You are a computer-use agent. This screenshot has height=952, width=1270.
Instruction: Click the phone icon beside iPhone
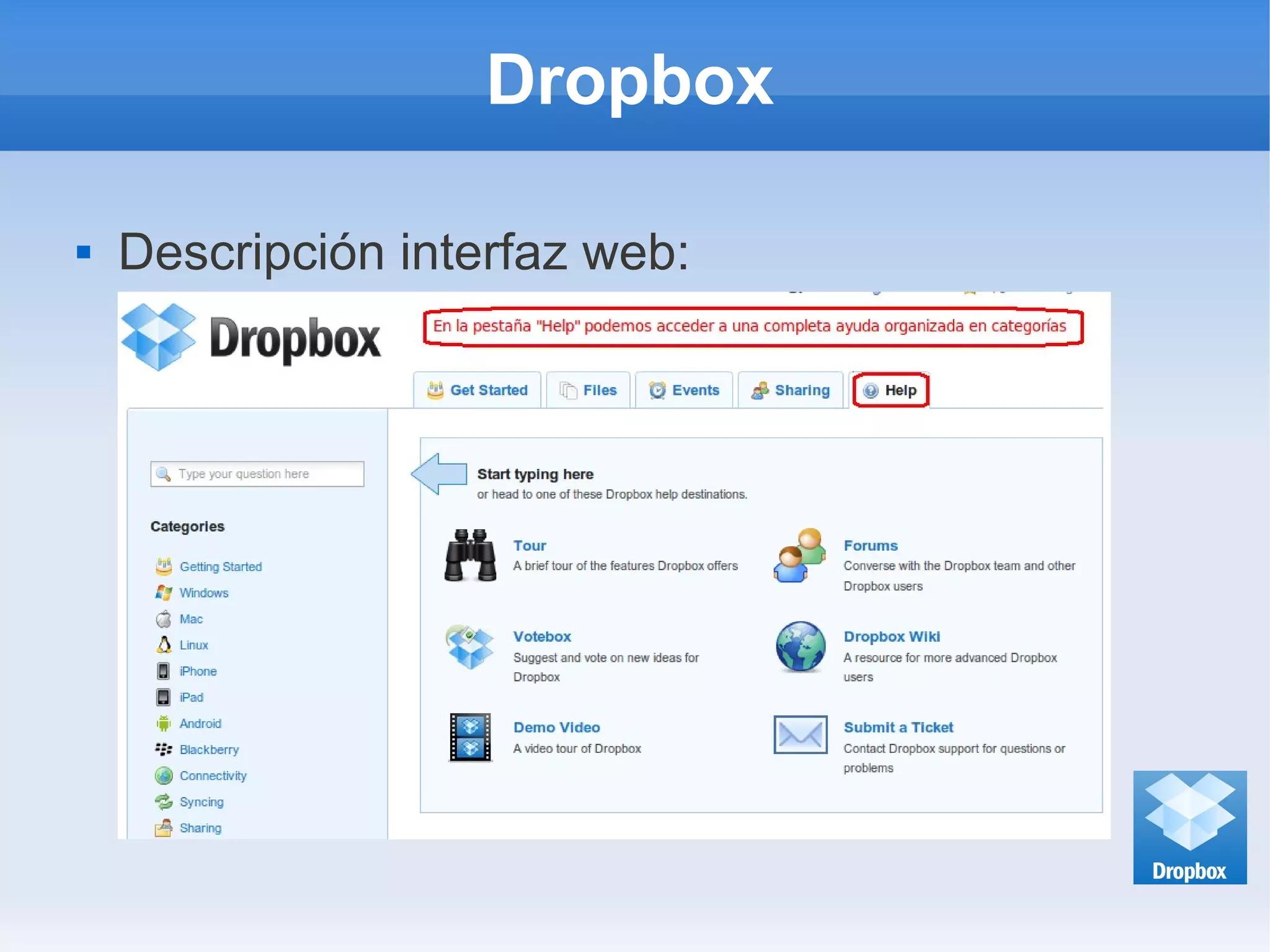point(163,671)
